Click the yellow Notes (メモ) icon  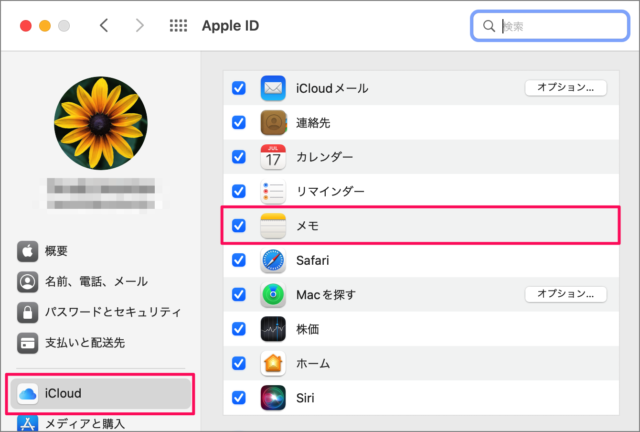273,225
